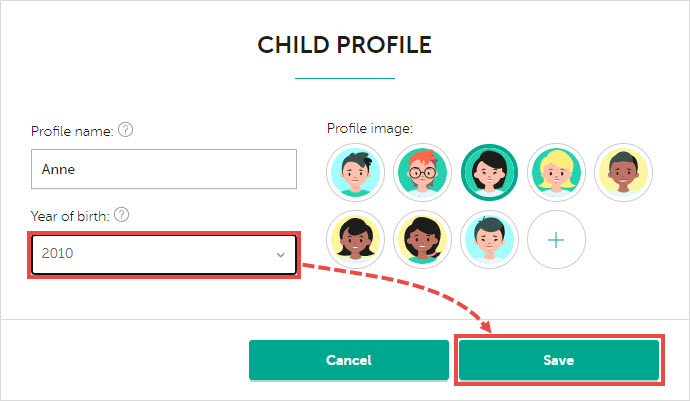The image size is (690, 401).
Task: Click the Profile name label text
Action: click(72, 131)
